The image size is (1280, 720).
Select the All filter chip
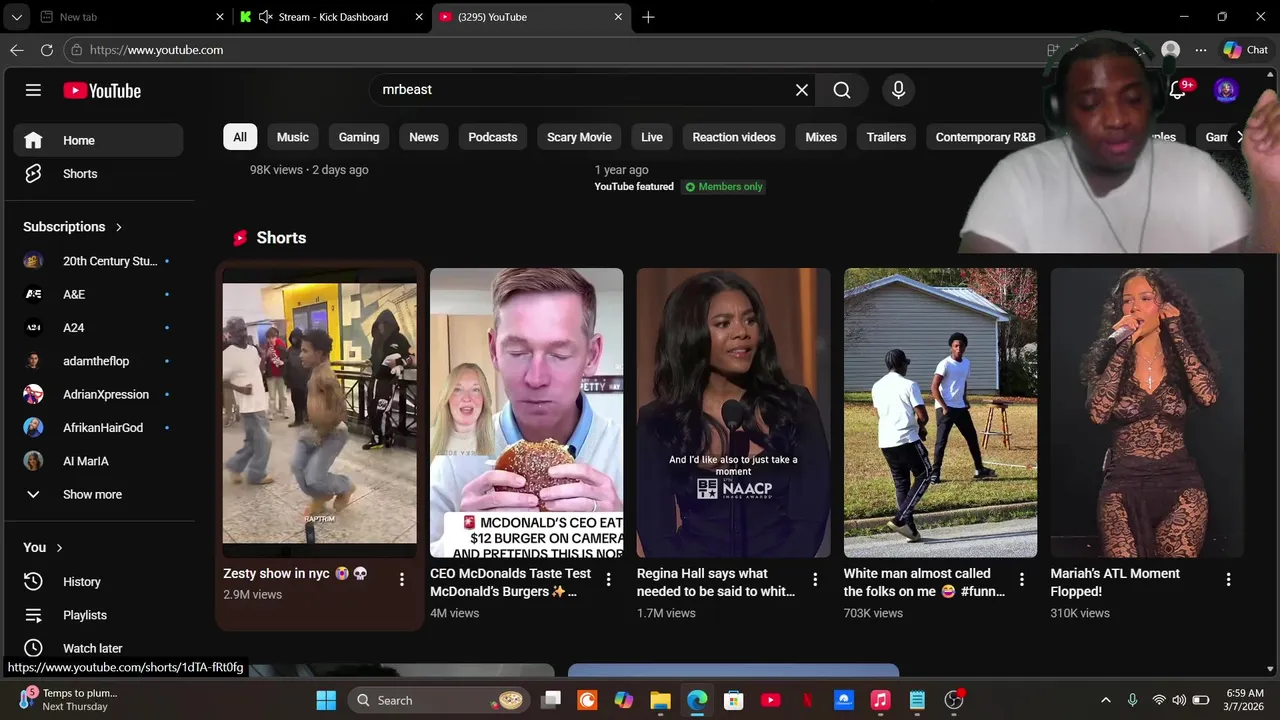(240, 137)
